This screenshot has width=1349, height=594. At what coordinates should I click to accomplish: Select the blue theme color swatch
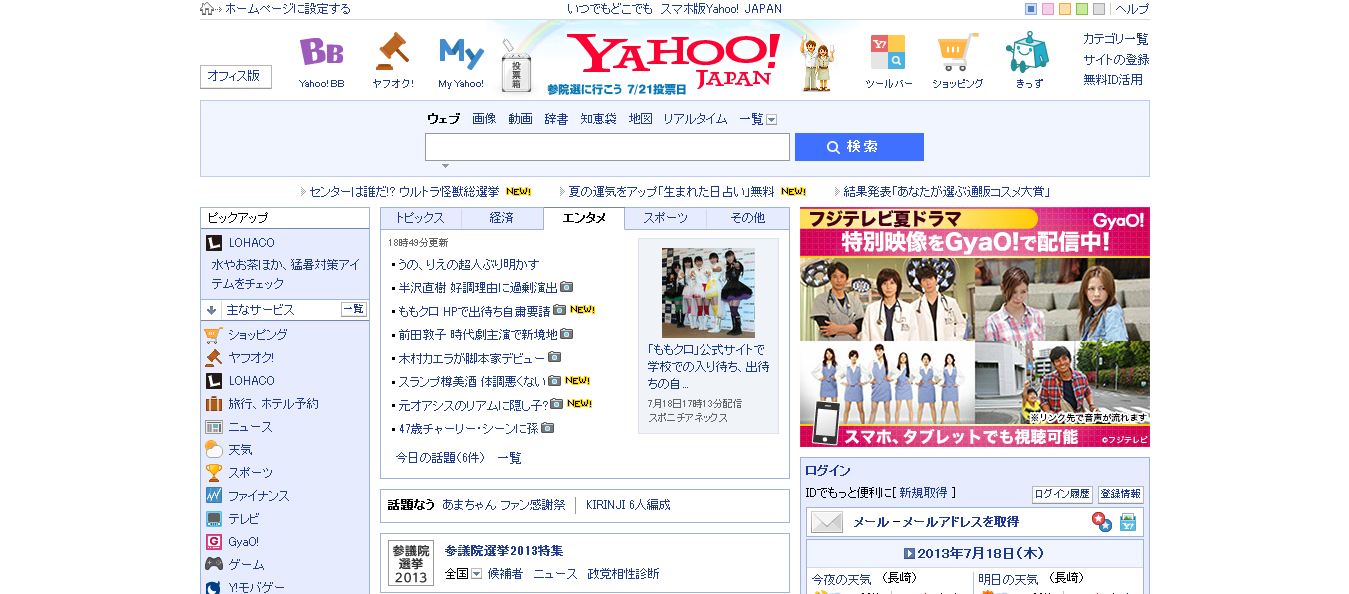(x=1031, y=9)
